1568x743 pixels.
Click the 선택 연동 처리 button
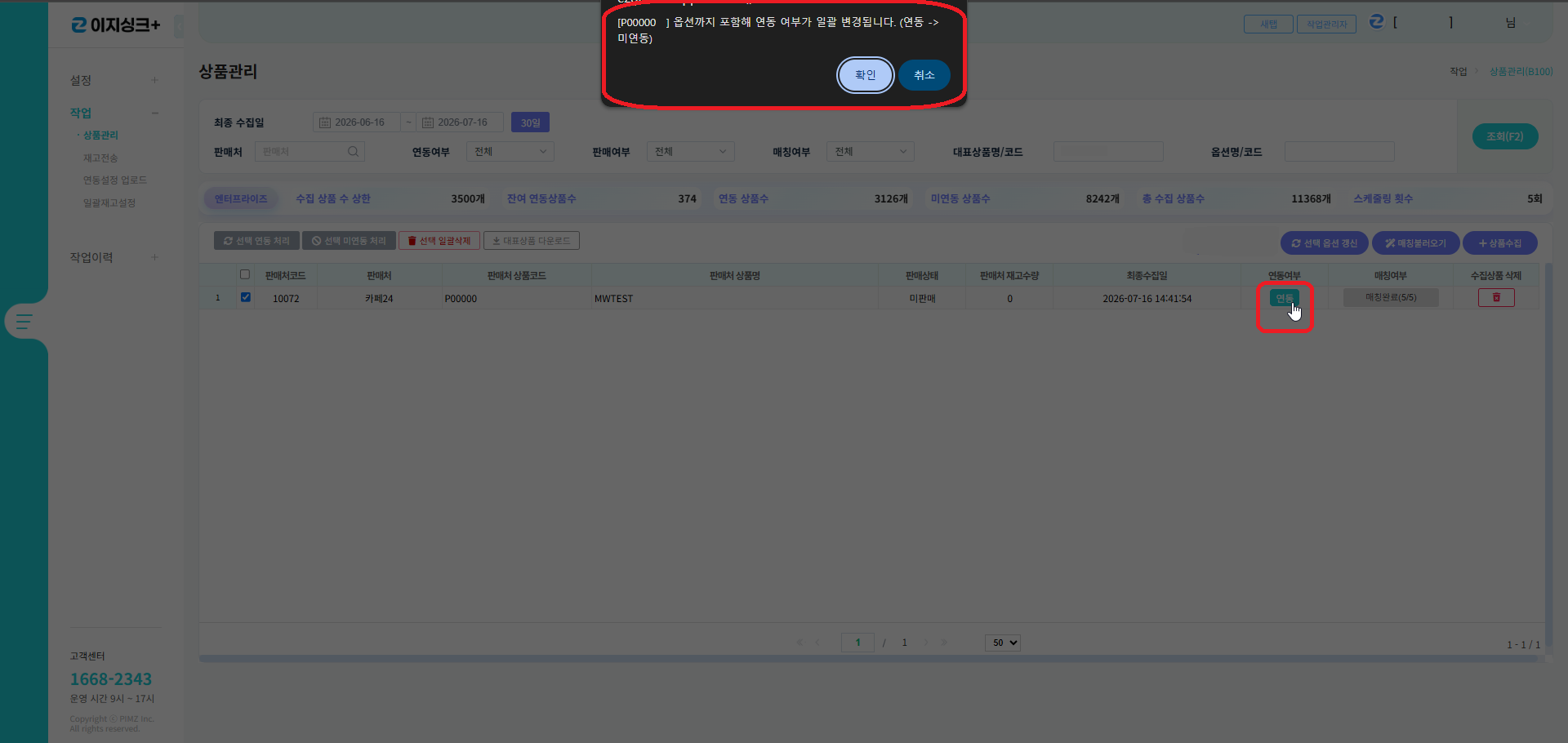click(x=256, y=241)
